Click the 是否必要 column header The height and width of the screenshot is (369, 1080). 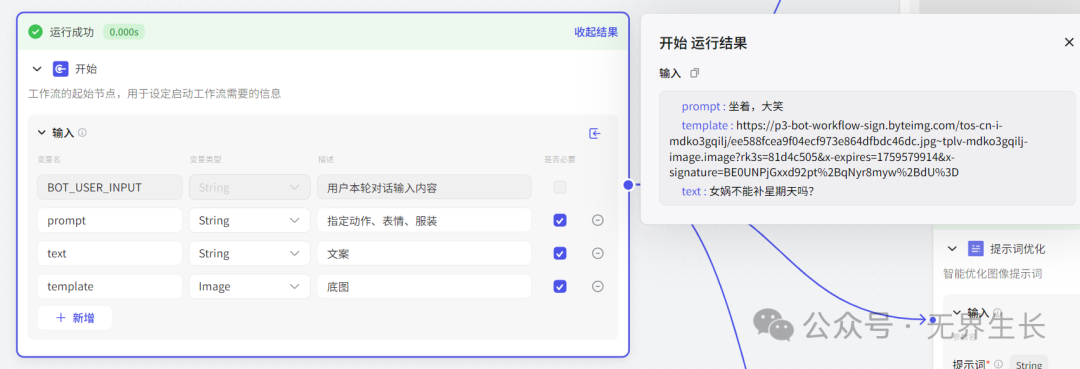pos(559,159)
